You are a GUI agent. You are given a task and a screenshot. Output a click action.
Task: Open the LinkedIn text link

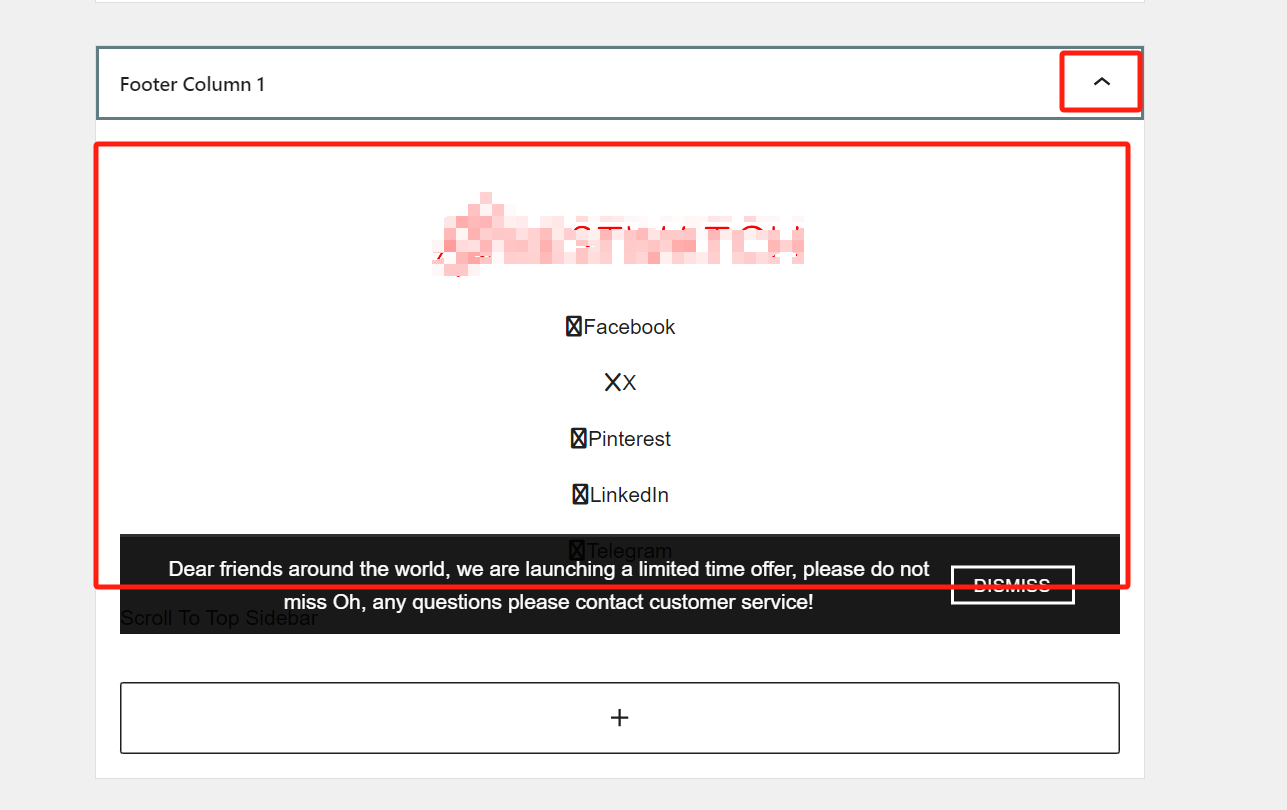pos(629,495)
